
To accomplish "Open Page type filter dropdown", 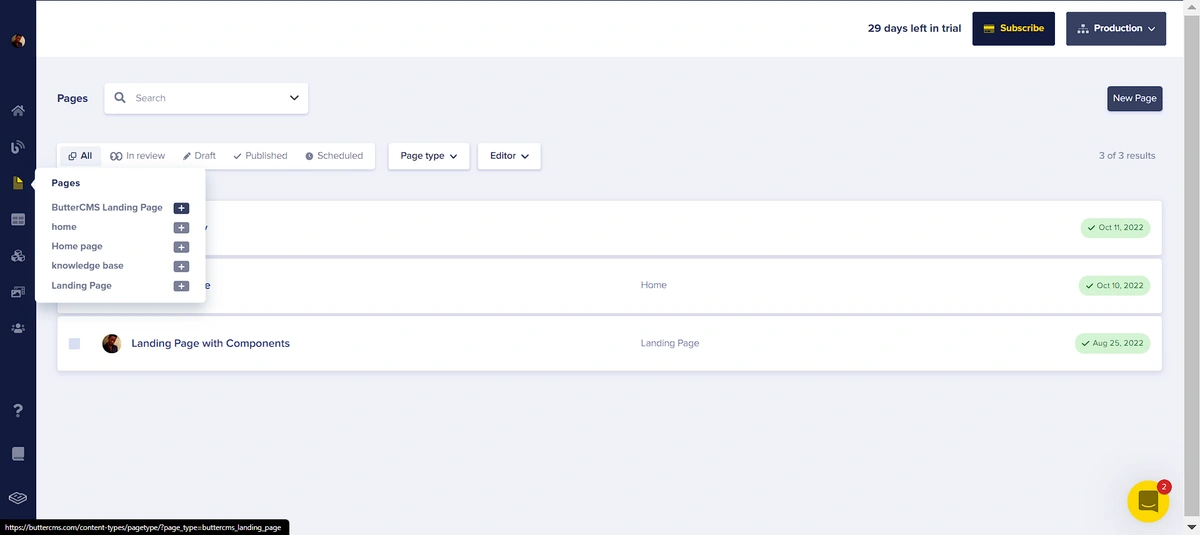I will tap(429, 156).
